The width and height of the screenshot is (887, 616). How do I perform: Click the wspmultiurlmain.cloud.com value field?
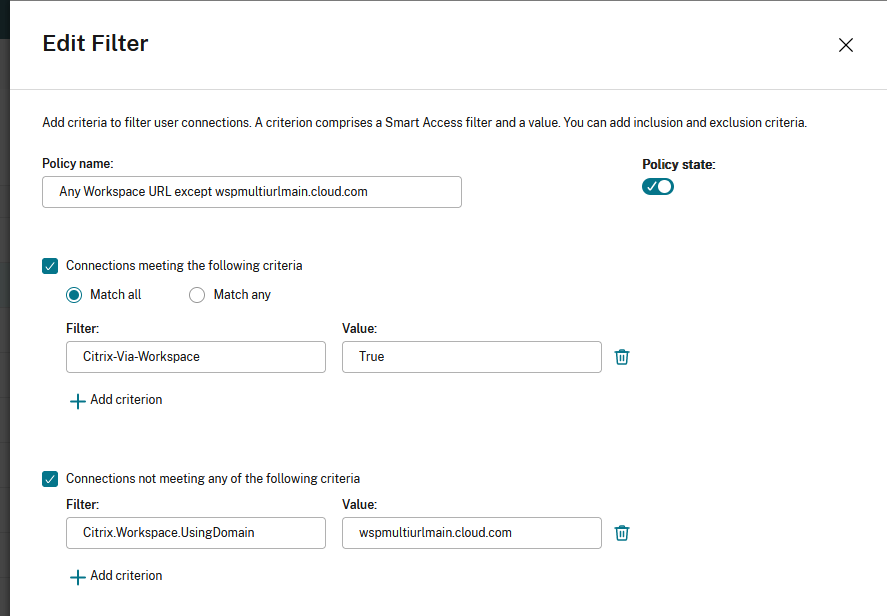click(x=471, y=533)
